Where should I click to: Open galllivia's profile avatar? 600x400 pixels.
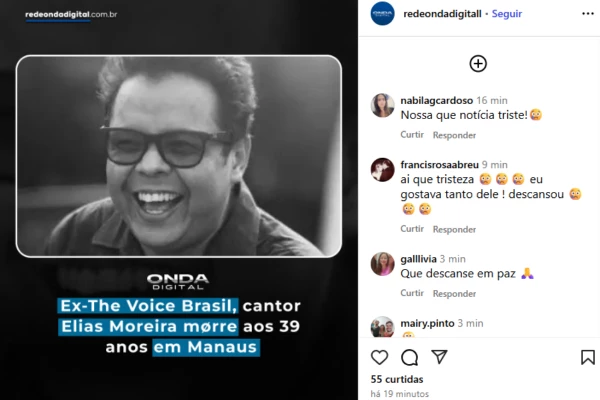point(382,264)
